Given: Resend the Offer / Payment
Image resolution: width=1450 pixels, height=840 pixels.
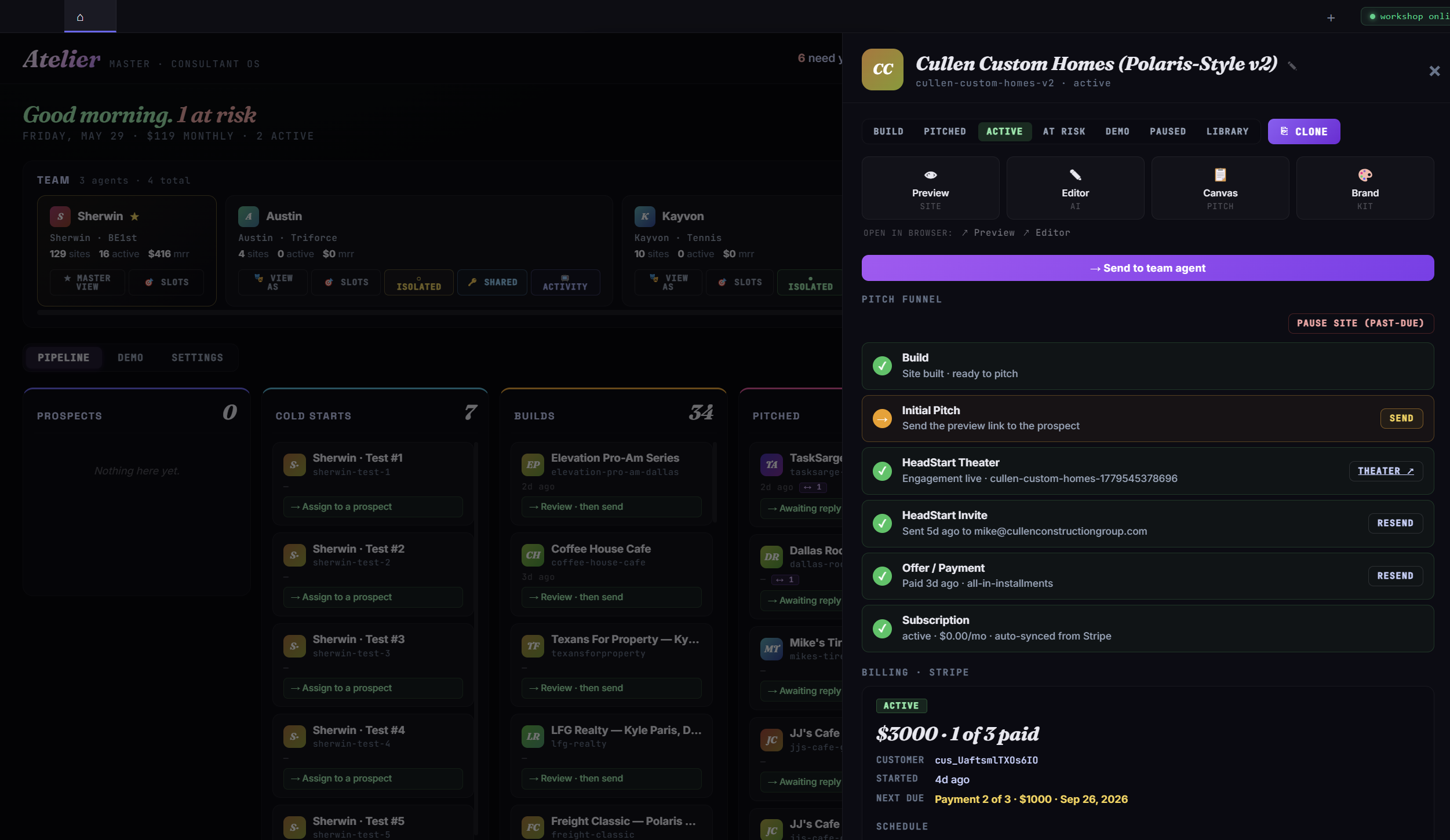Looking at the screenshot, I should pyautogui.click(x=1395, y=576).
